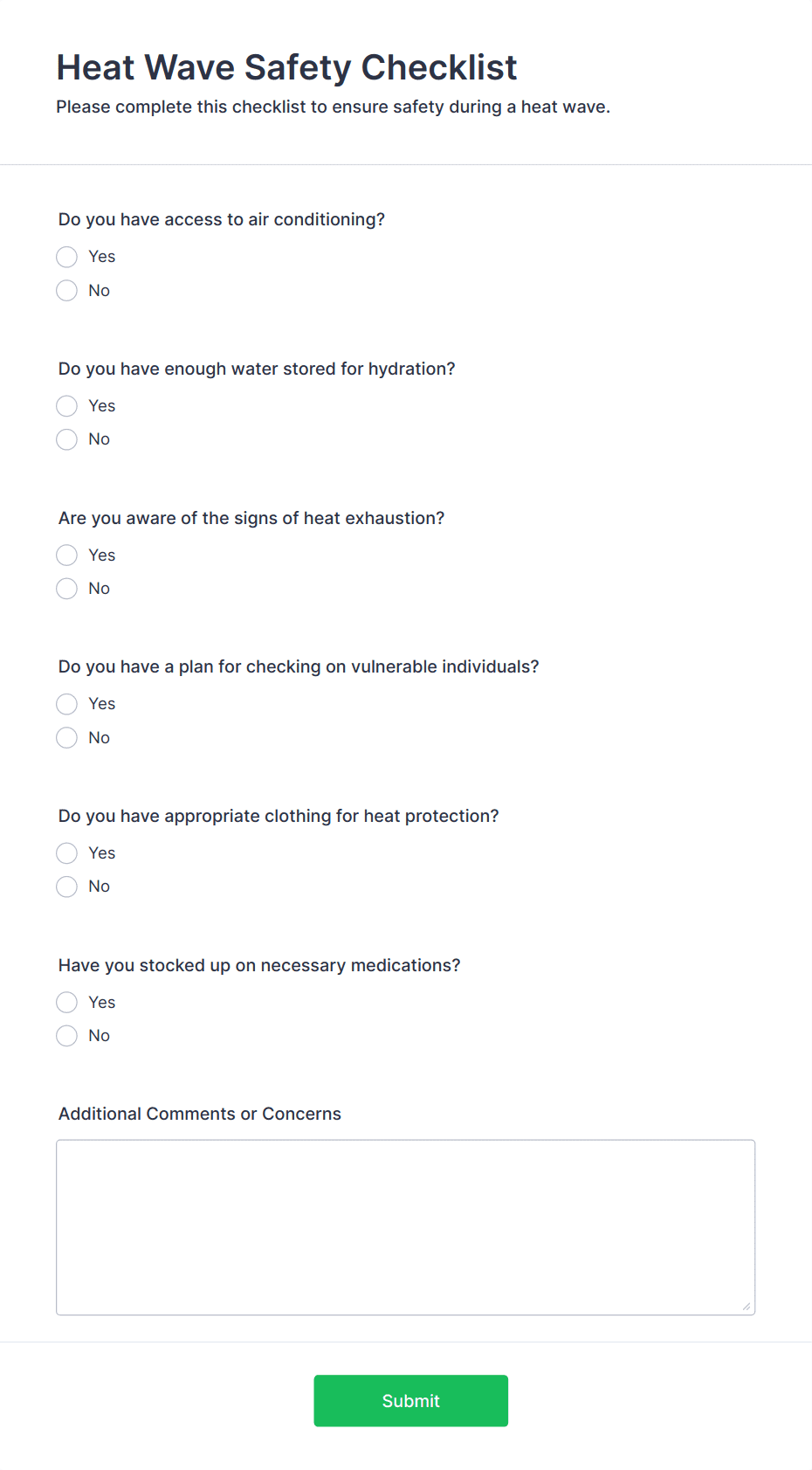
Task: Click the Additional Comments or Concerns textarea
Action: (406, 1227)
